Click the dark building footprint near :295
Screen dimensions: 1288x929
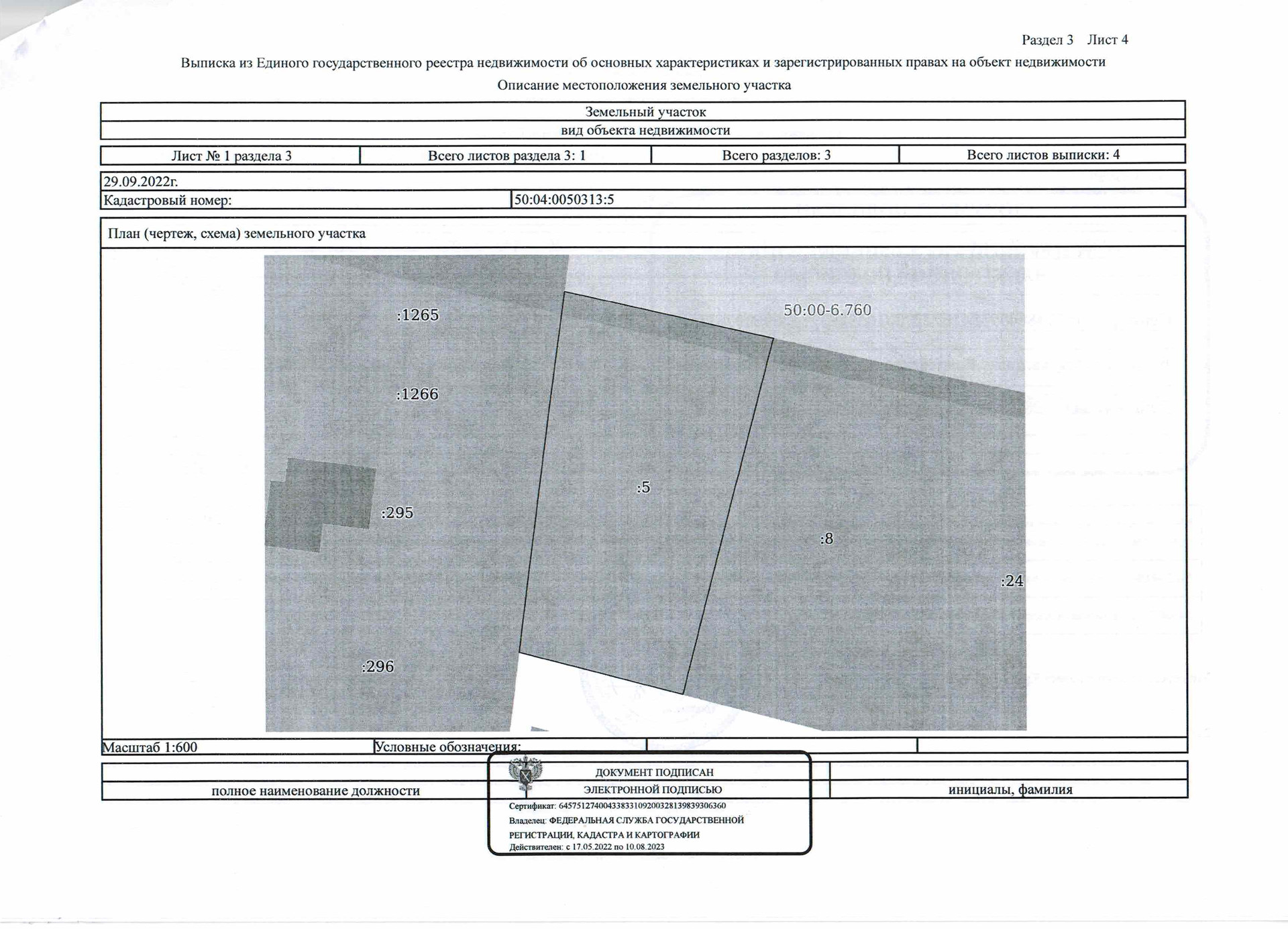pyautogui.click(x=322, y=502)
